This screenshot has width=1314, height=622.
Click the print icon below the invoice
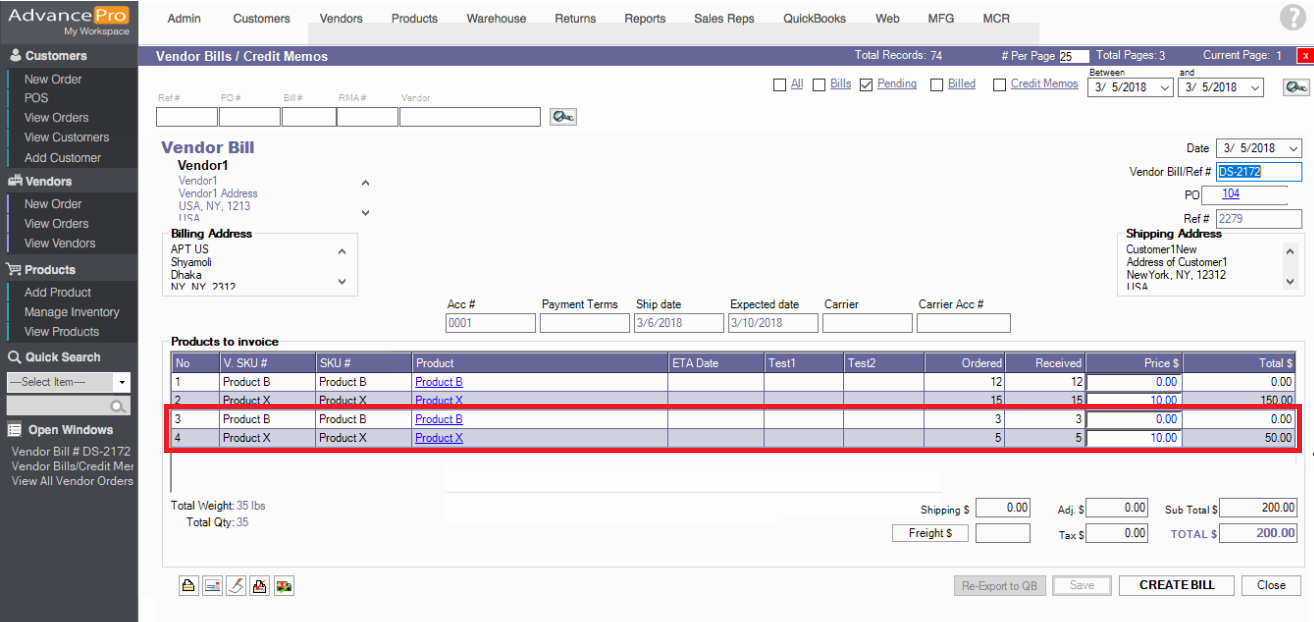188,586
